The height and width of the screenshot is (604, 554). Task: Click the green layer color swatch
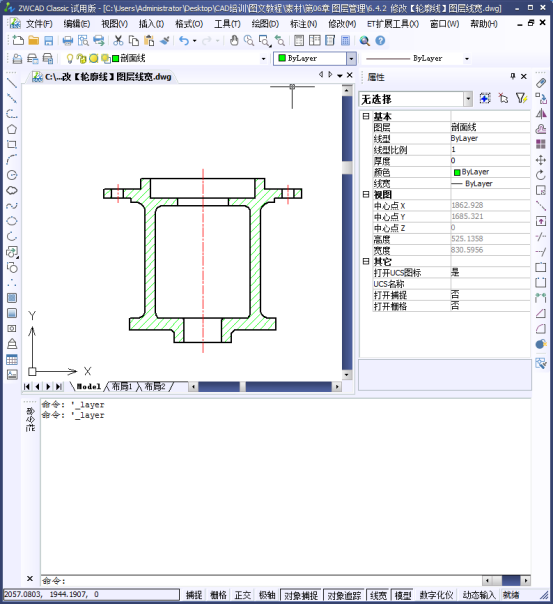click(116, 59)
